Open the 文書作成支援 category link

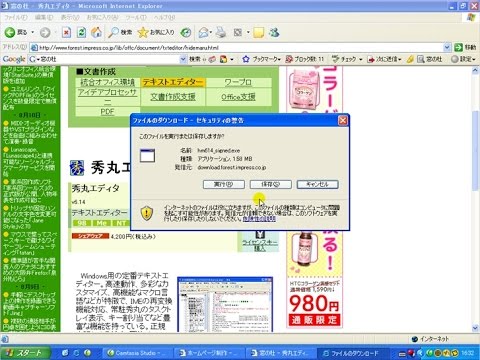point(173,97)
